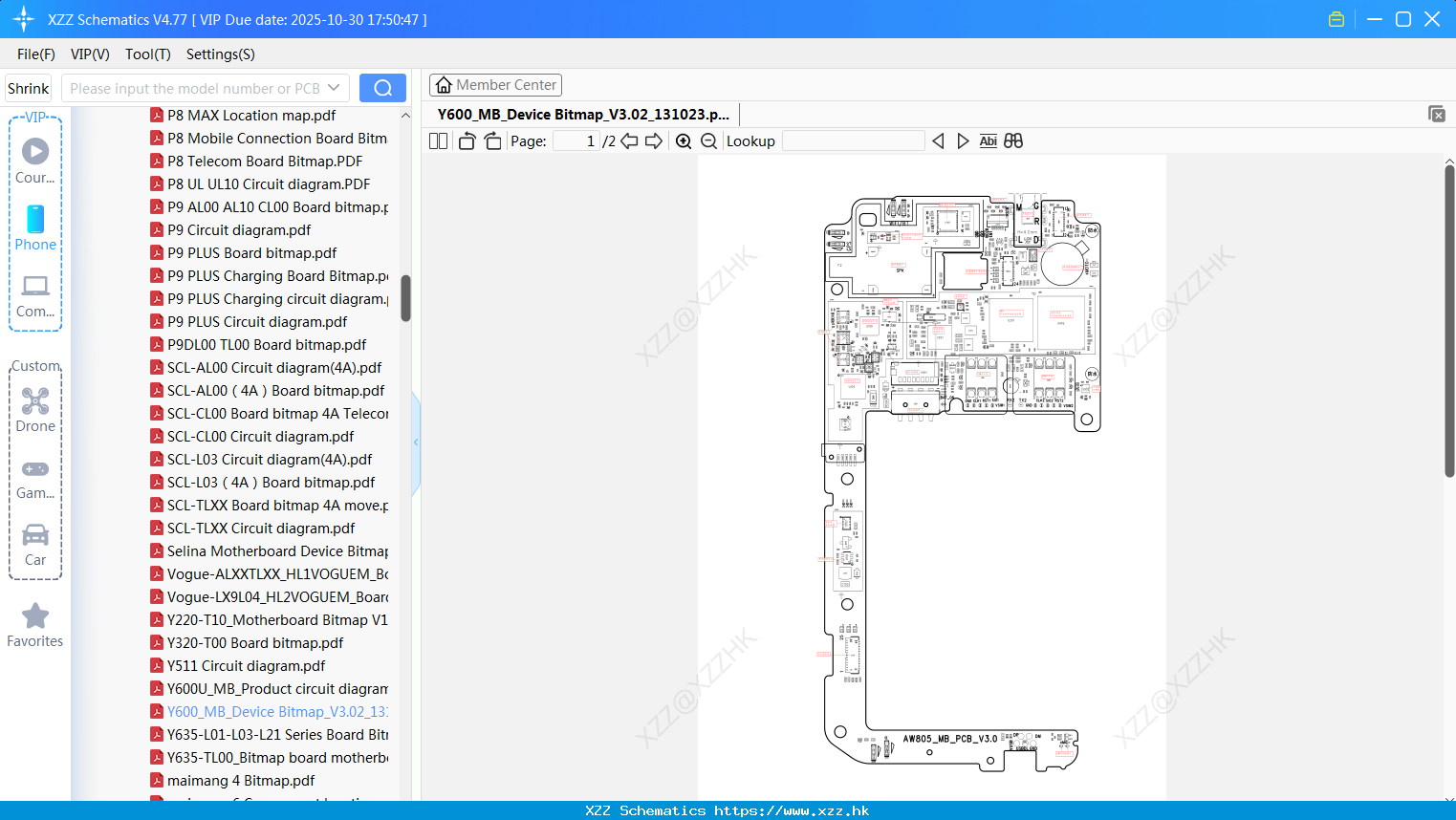Click the file list scrollbar thumb
This screenshot has height=820, width=1456.
(x=405, y=298)
